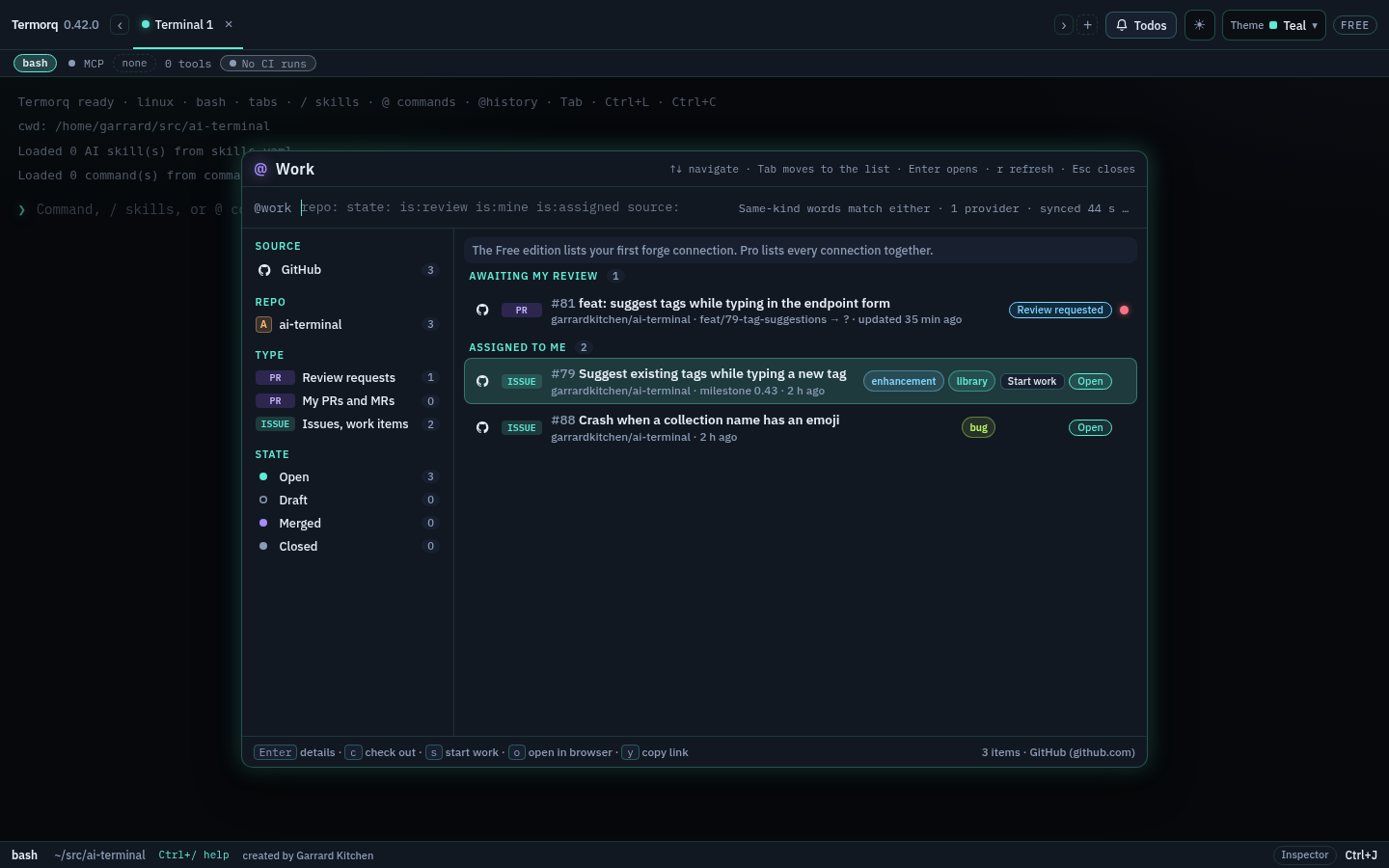Click the MCP none status
This screenshot has height=868, width=1389.
[134, 64]
